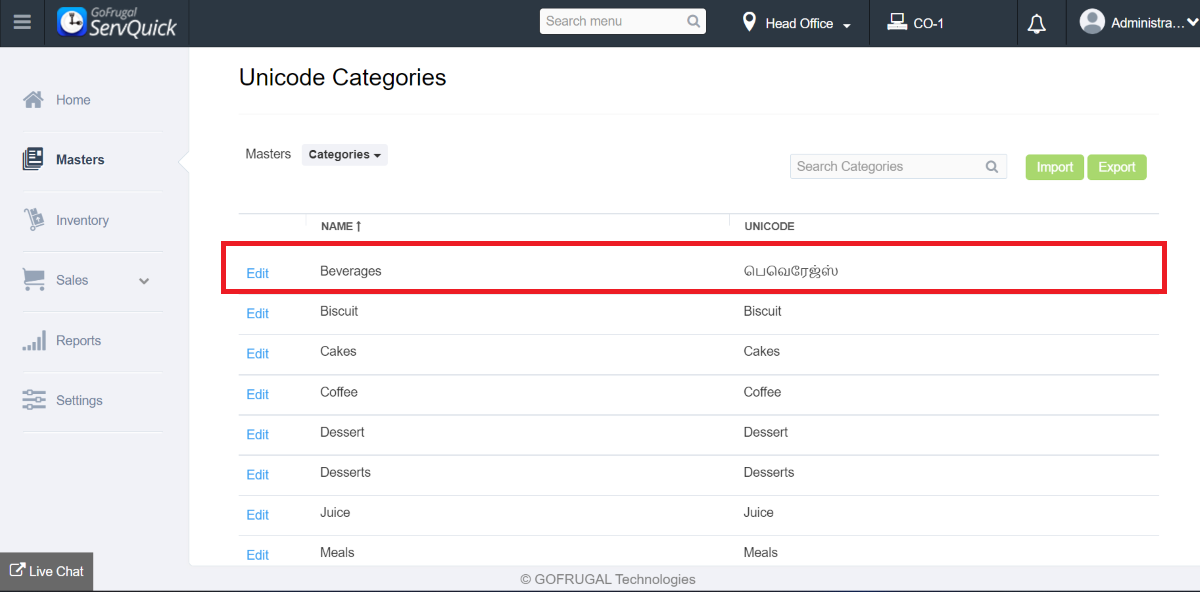Click the Export button
The height and width of the screenshot is (592, 1200).
point(1116,167)
